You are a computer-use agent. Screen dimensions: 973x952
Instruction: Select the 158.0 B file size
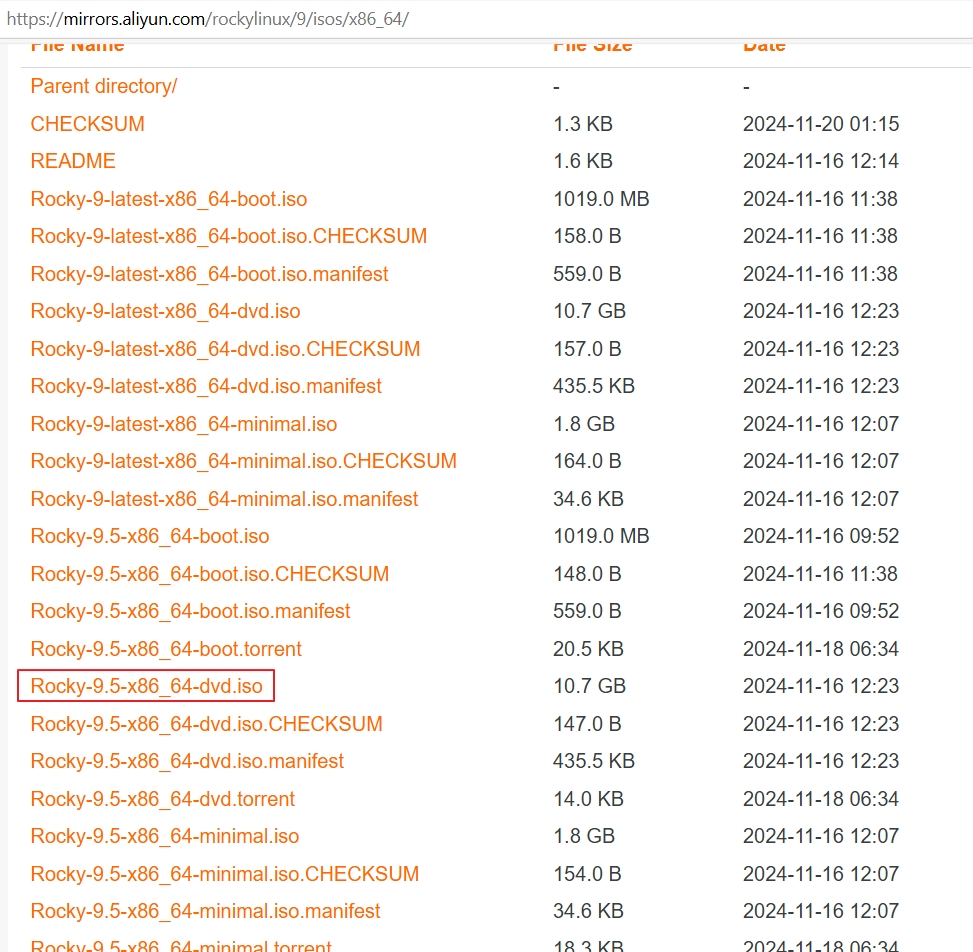[x=587, y=236]
